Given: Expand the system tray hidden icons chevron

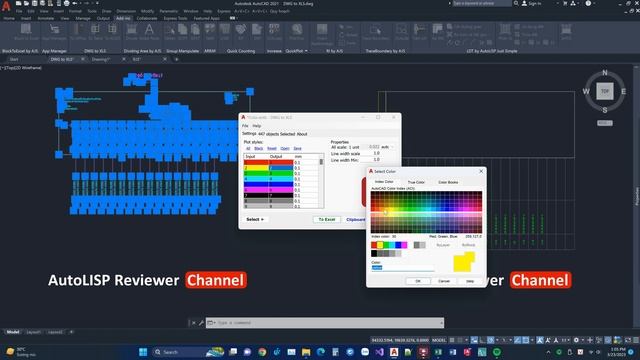Looking at the screenshot, I should click(x=548, y=352).
